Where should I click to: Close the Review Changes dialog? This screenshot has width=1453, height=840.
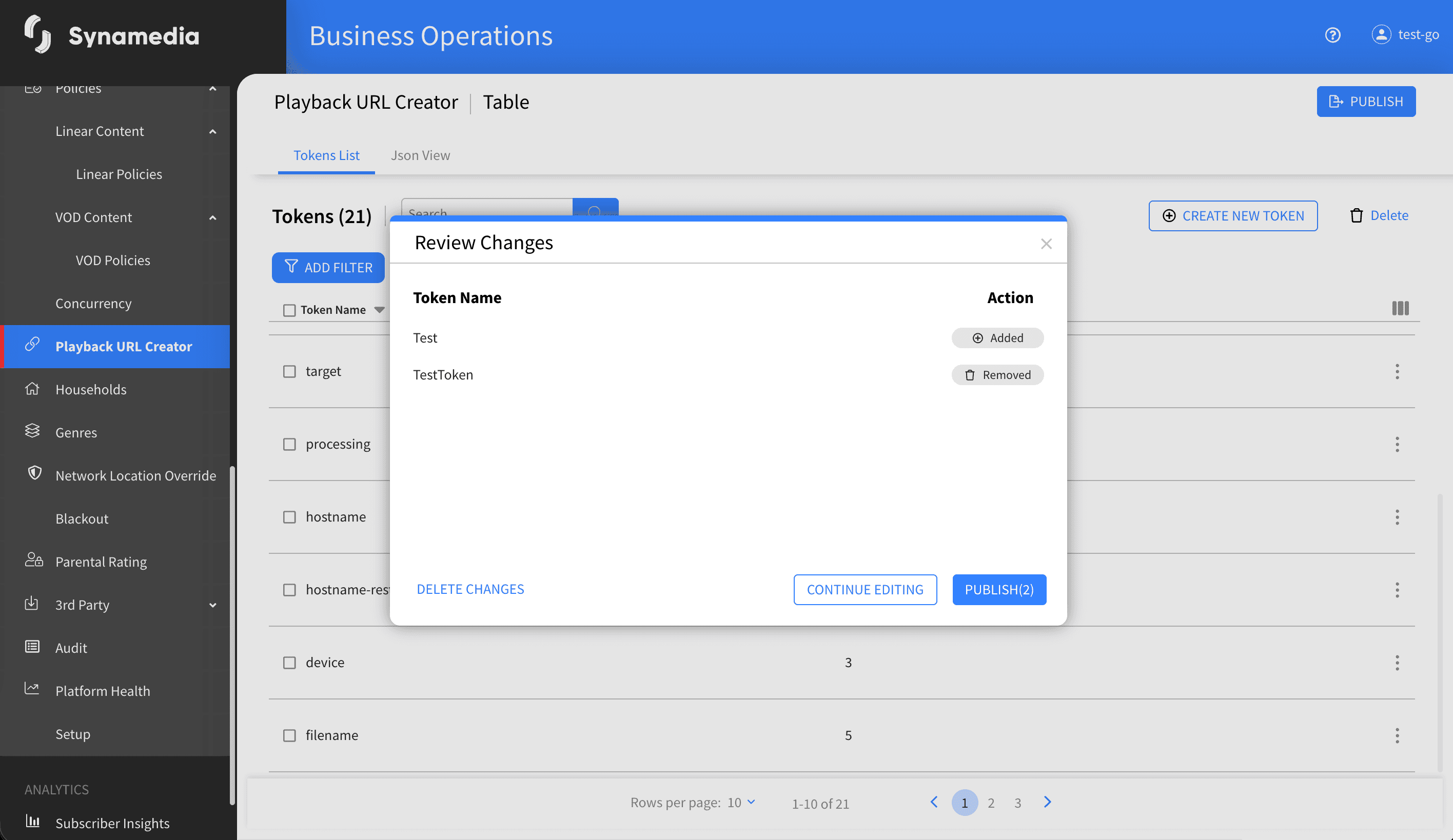point(1046,244)
